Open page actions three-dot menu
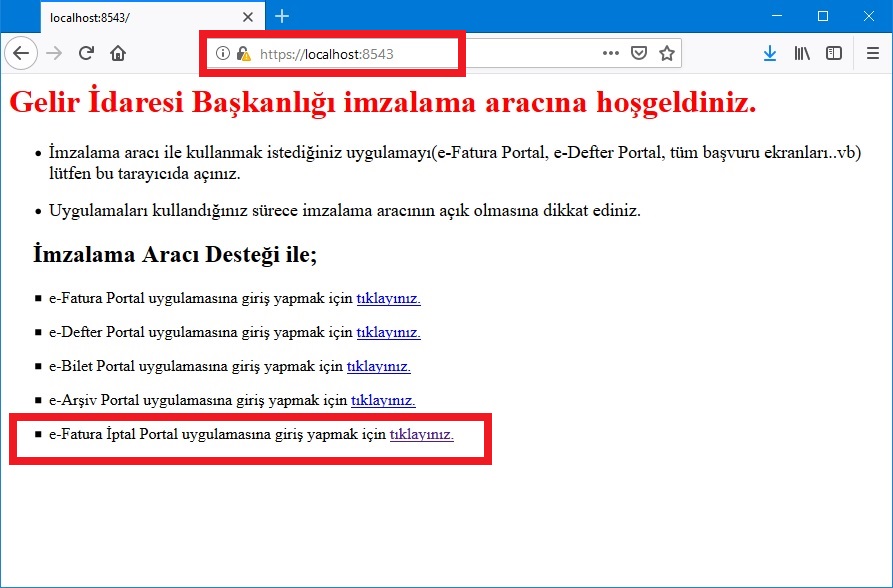Viewport: 893px width, 588px height. point(610,54)
